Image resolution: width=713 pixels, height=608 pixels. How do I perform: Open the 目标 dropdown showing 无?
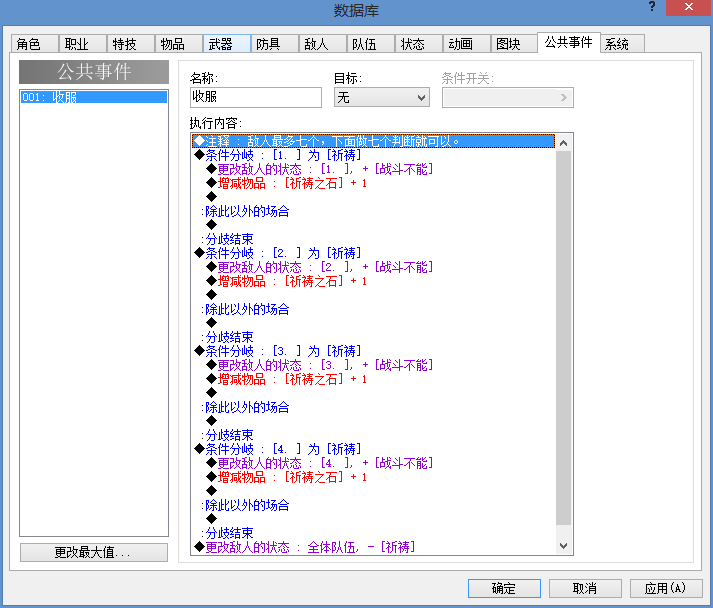point(382,97)
